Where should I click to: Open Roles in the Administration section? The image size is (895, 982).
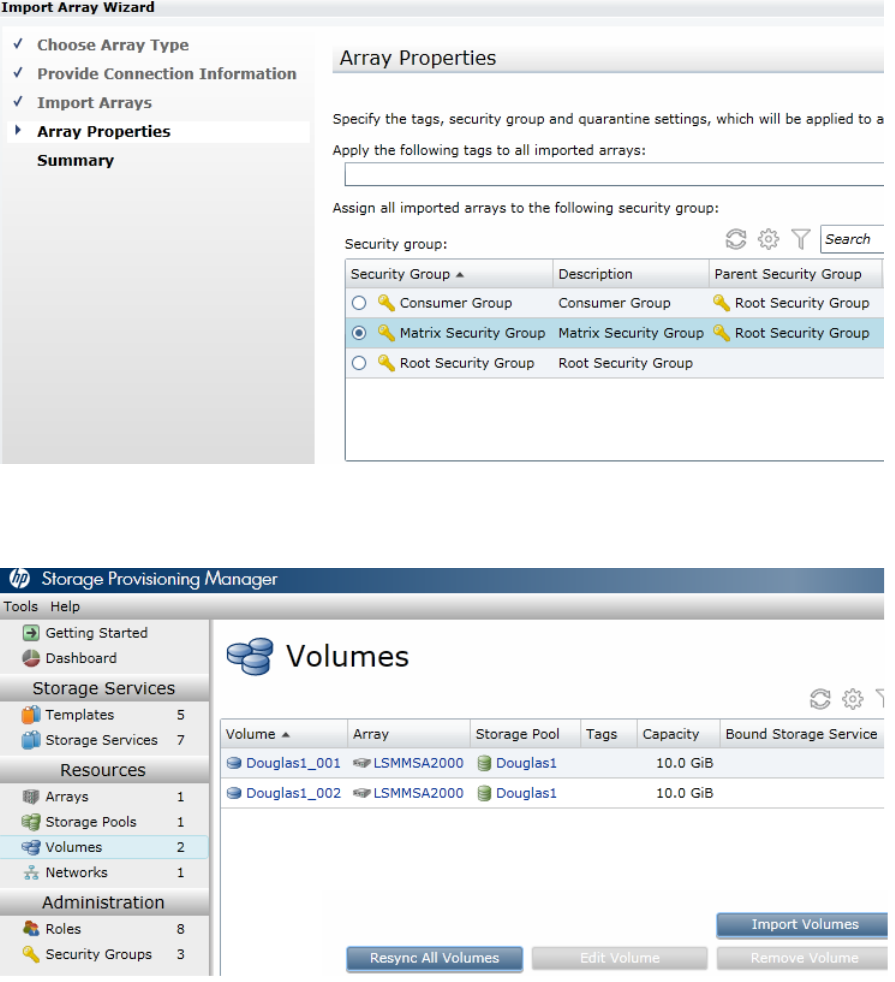63,929
